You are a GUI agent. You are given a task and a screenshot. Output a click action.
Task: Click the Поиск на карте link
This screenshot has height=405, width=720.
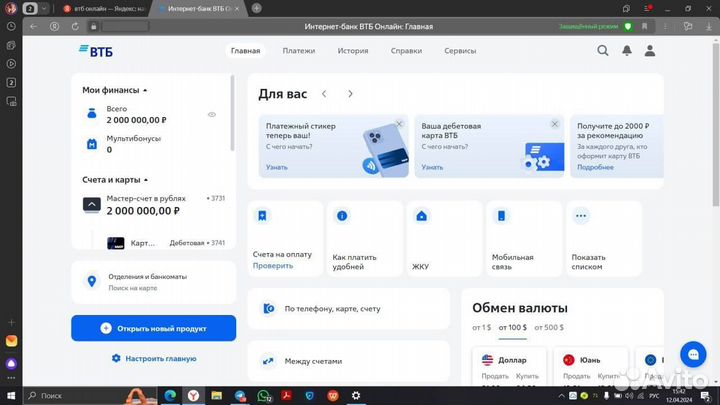[x=133, y=288]
